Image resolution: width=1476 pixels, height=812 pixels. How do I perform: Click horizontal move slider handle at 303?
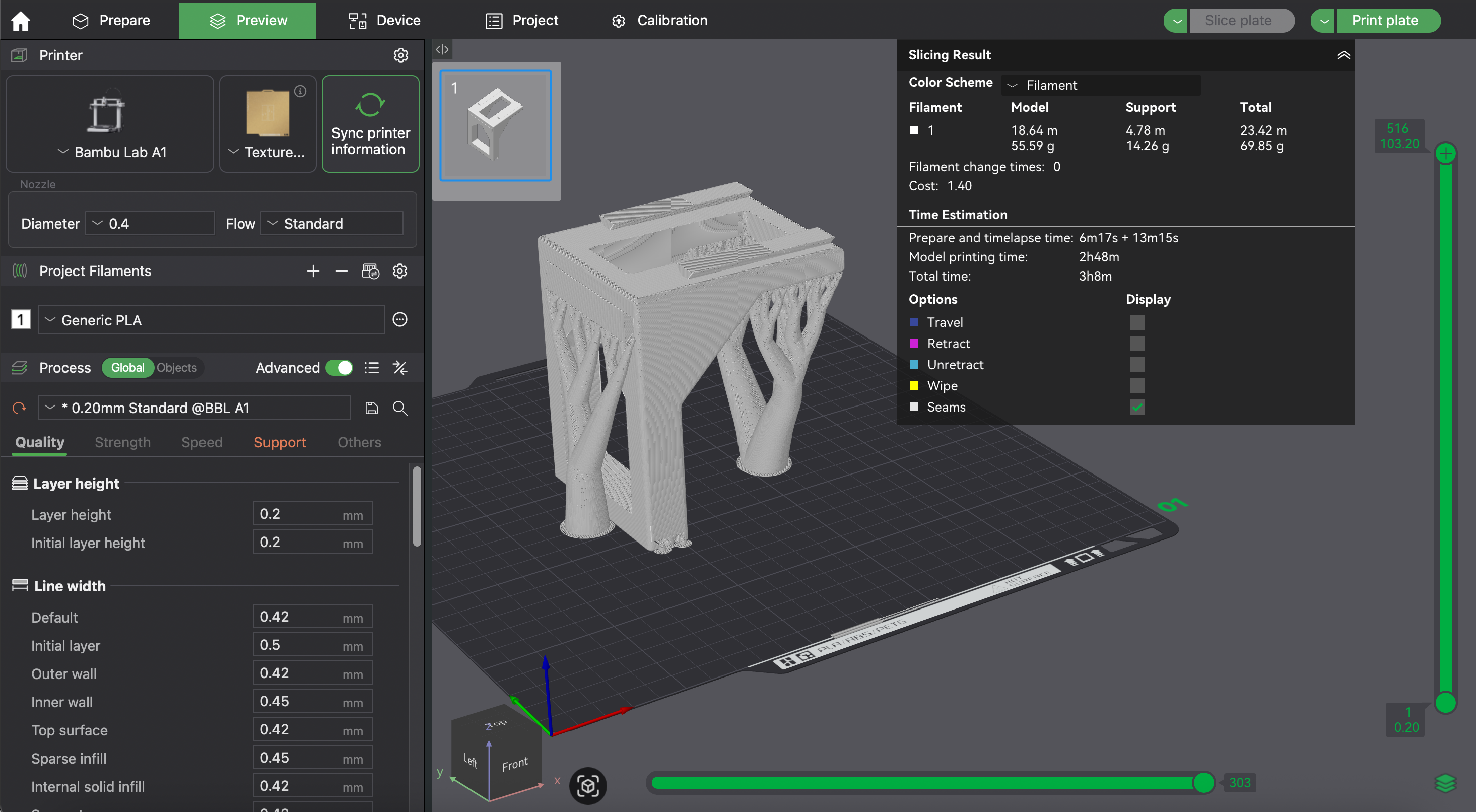point(1203,783)
